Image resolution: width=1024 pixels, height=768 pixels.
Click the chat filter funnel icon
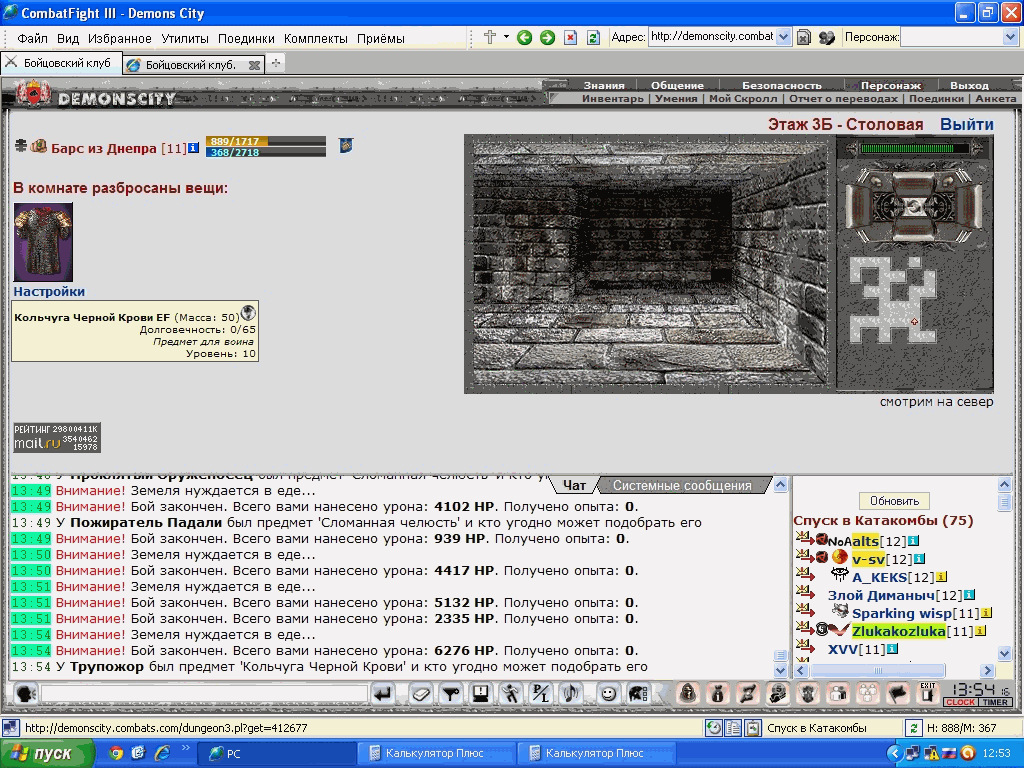(x=451, y=694)
